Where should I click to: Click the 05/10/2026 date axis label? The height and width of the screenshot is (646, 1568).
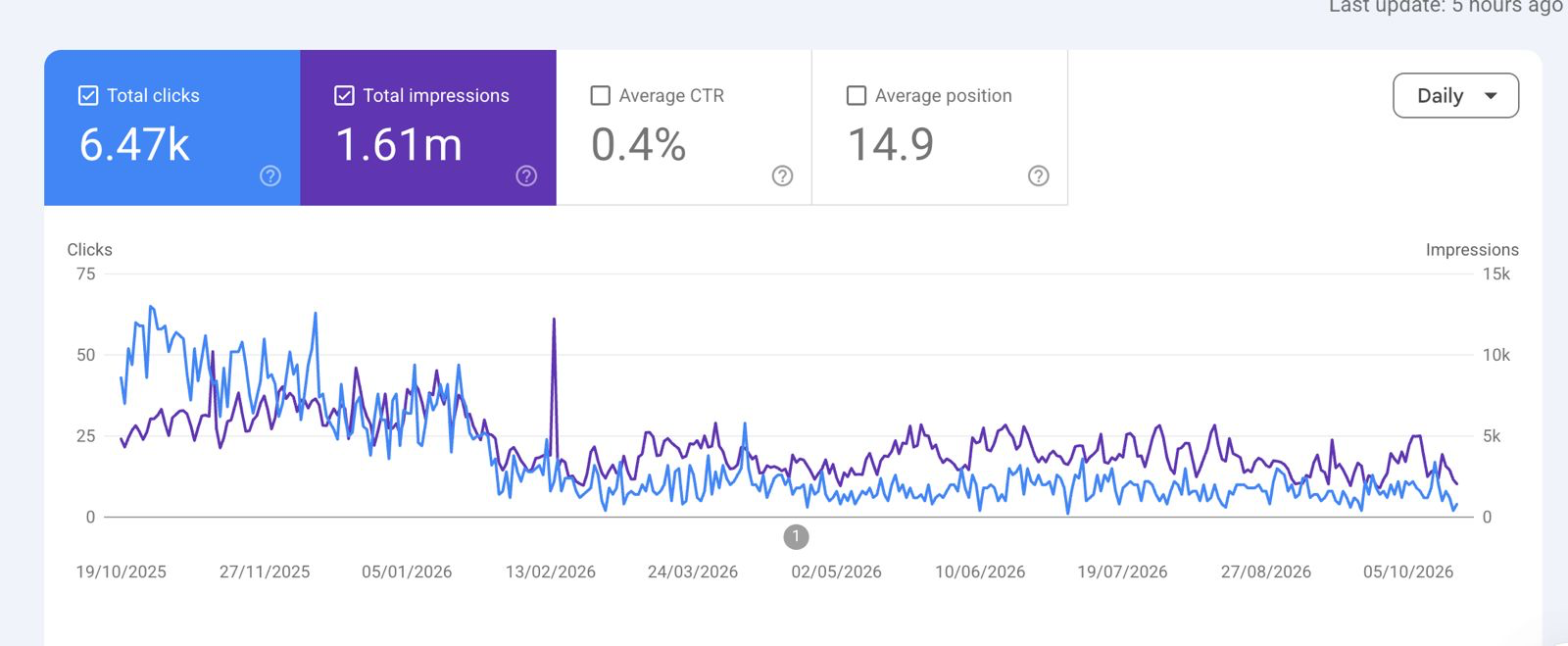1408,571
